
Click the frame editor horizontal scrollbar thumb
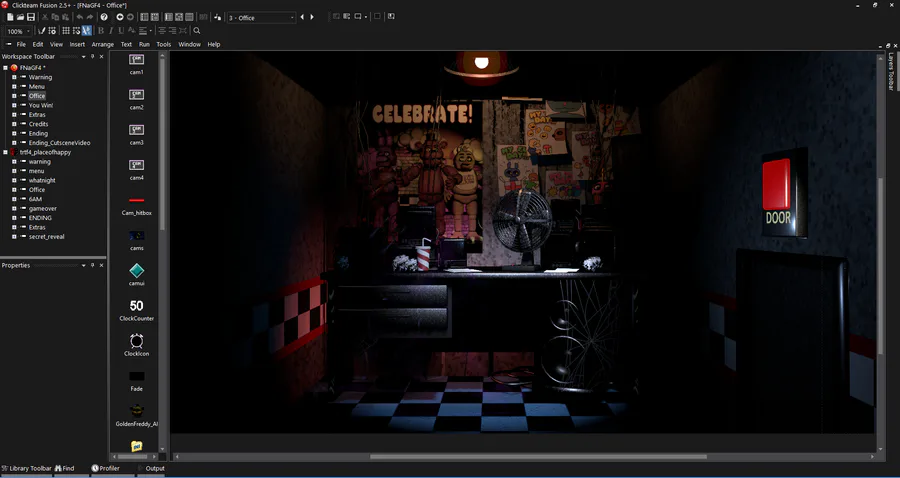click(538, 457)
